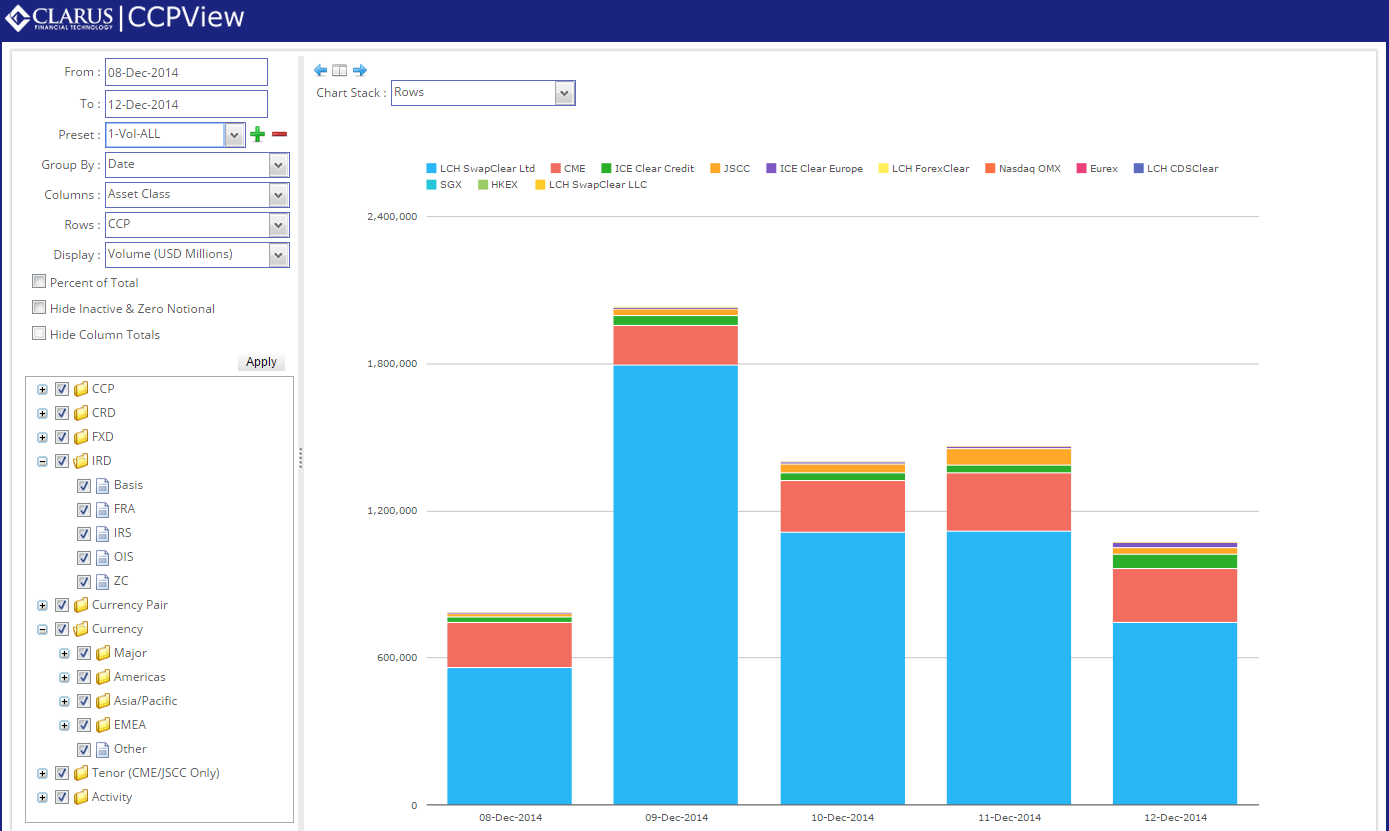The width and height of the screenshot is (1389, 831).
Task: Click the ICE Clear Europe purple legend swatch
Action: point(771,168)
